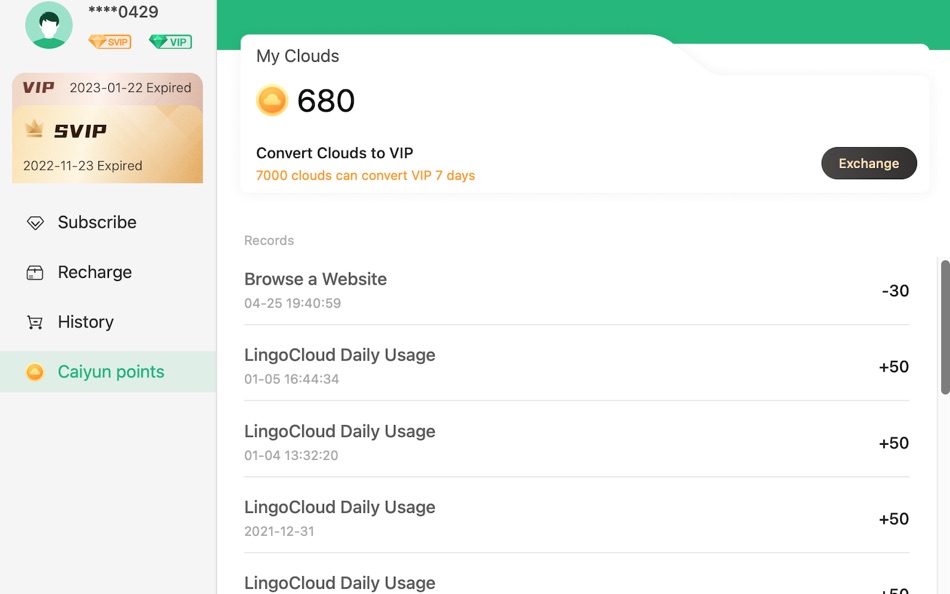Switch to the Subscribe section
Screen dimensions: 950x594
click(x=96, y=222)
